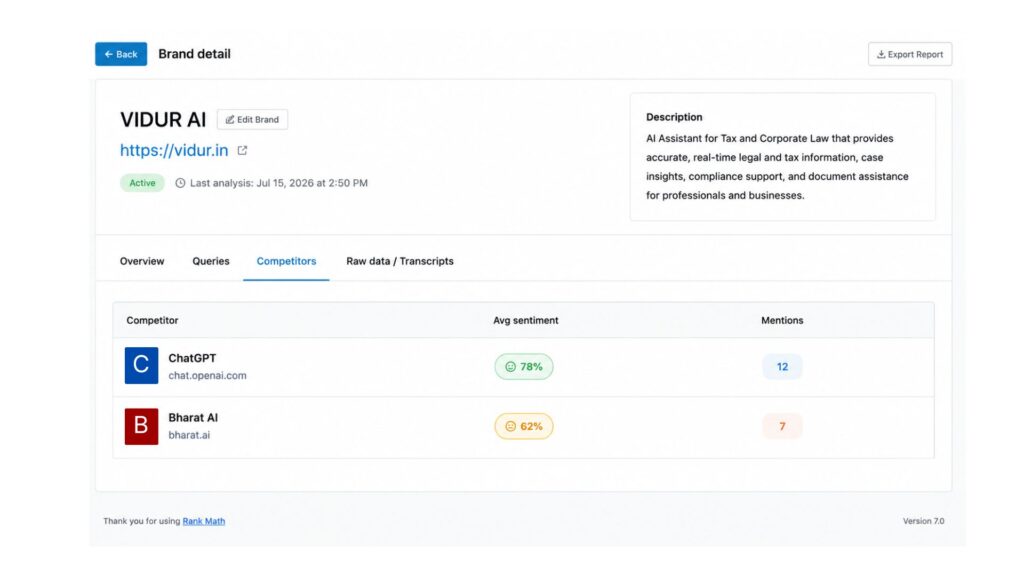
Task: Click the VIDUR AI brand title
Action: click(163, 120)
